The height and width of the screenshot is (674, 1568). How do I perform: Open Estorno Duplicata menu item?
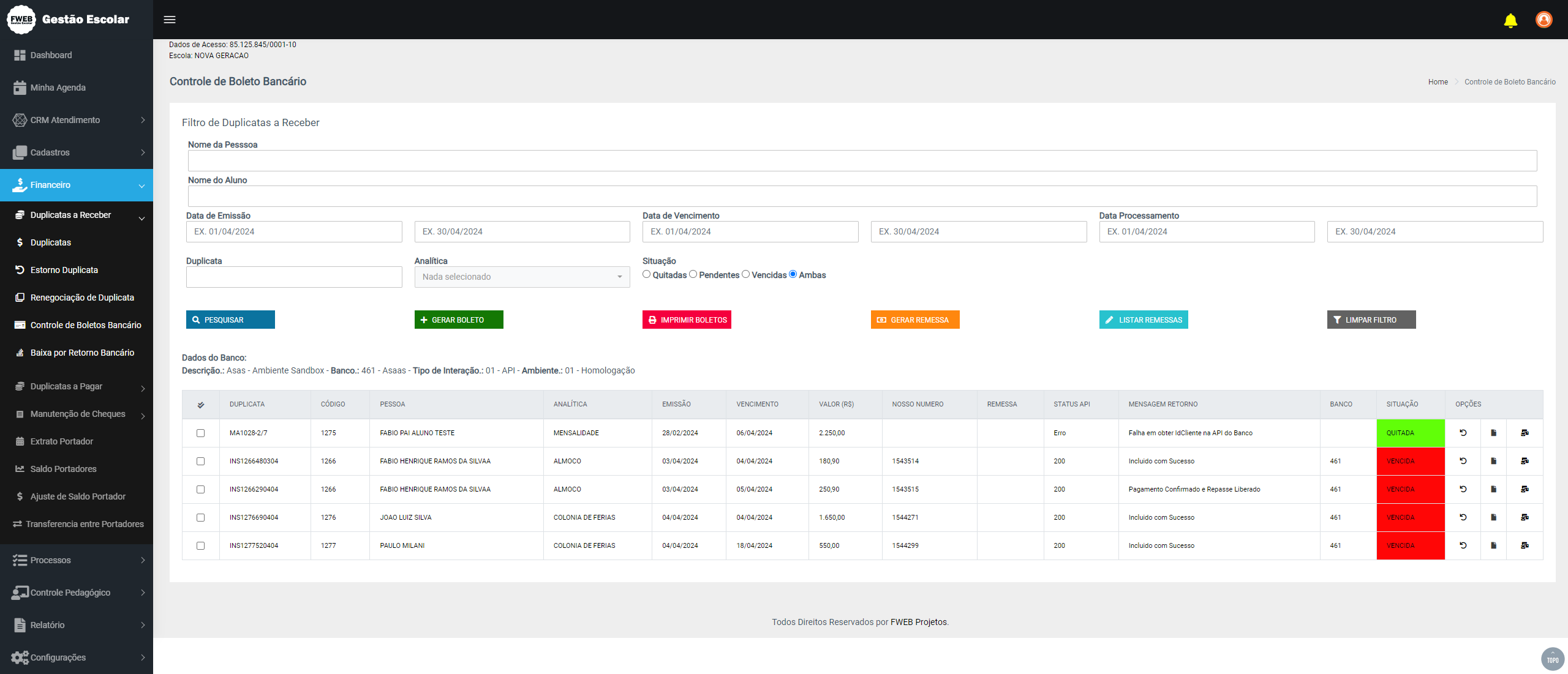pos(64,270)
